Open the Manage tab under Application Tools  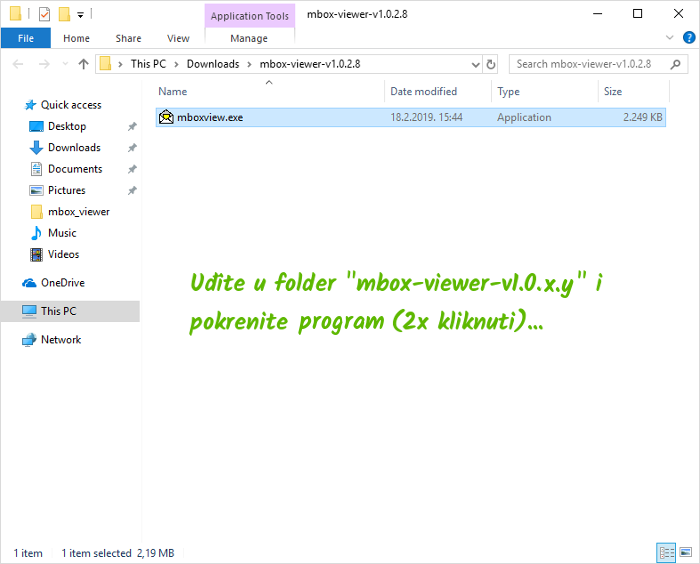(x=249, y=38)
